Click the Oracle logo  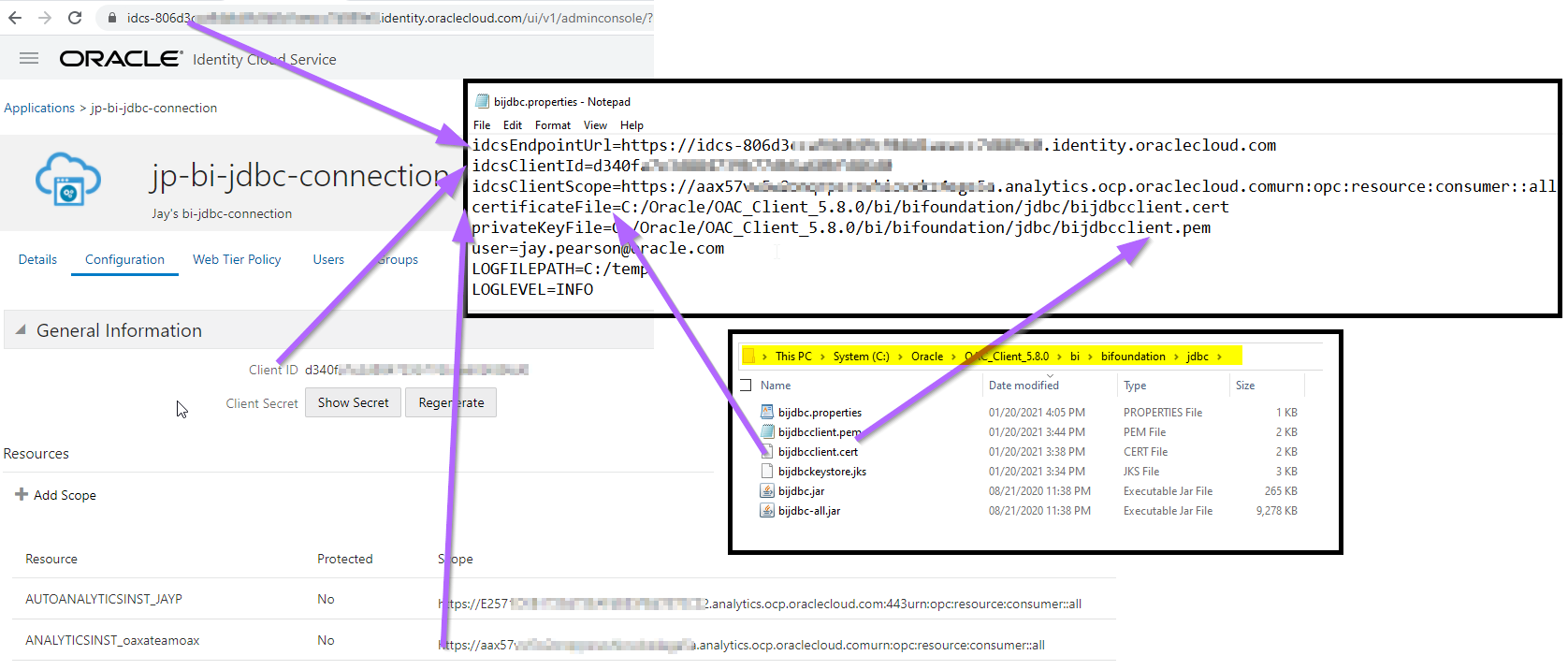(121, 59)
